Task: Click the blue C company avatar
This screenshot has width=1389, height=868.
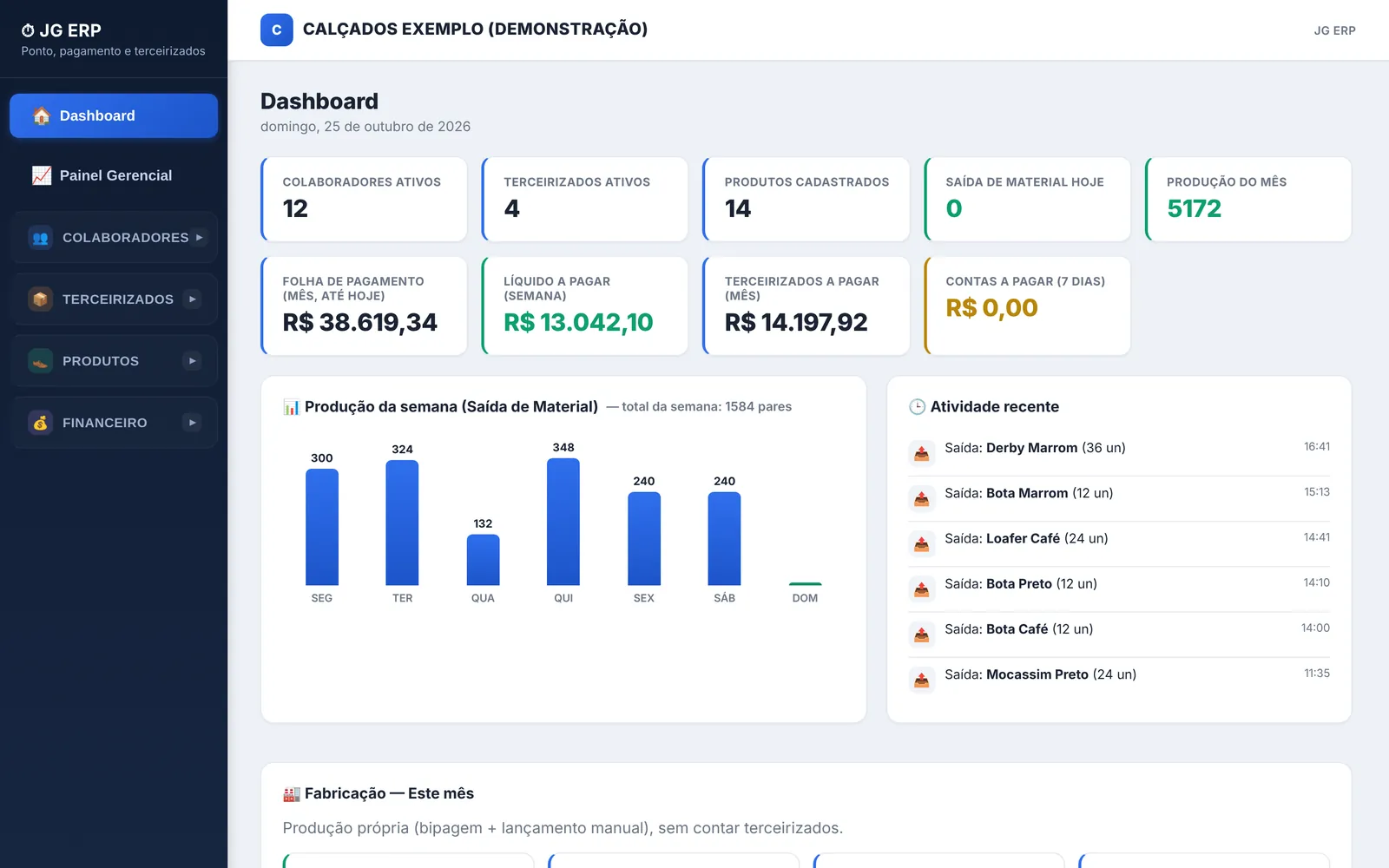Action: 277,30
